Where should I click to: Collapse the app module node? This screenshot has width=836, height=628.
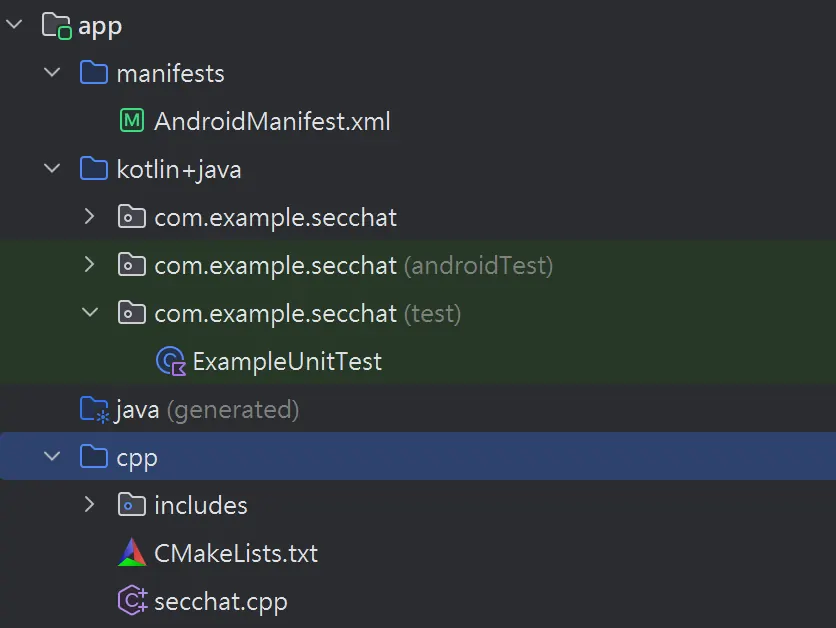coord(14,24)
